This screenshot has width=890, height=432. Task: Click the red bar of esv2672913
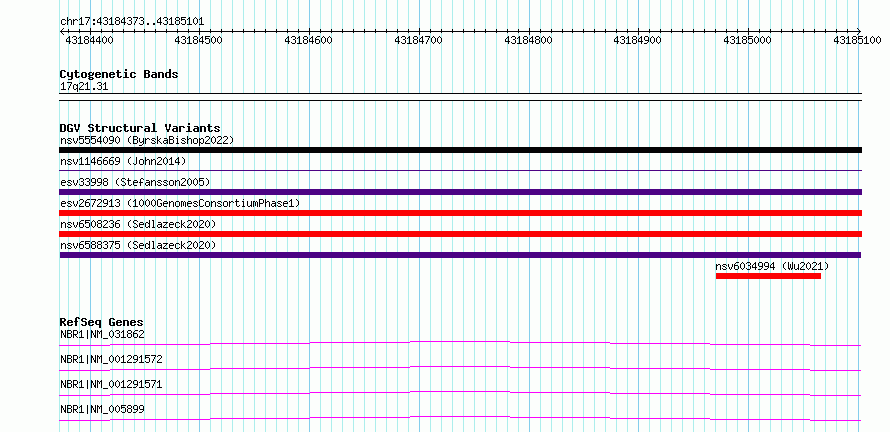460,213
